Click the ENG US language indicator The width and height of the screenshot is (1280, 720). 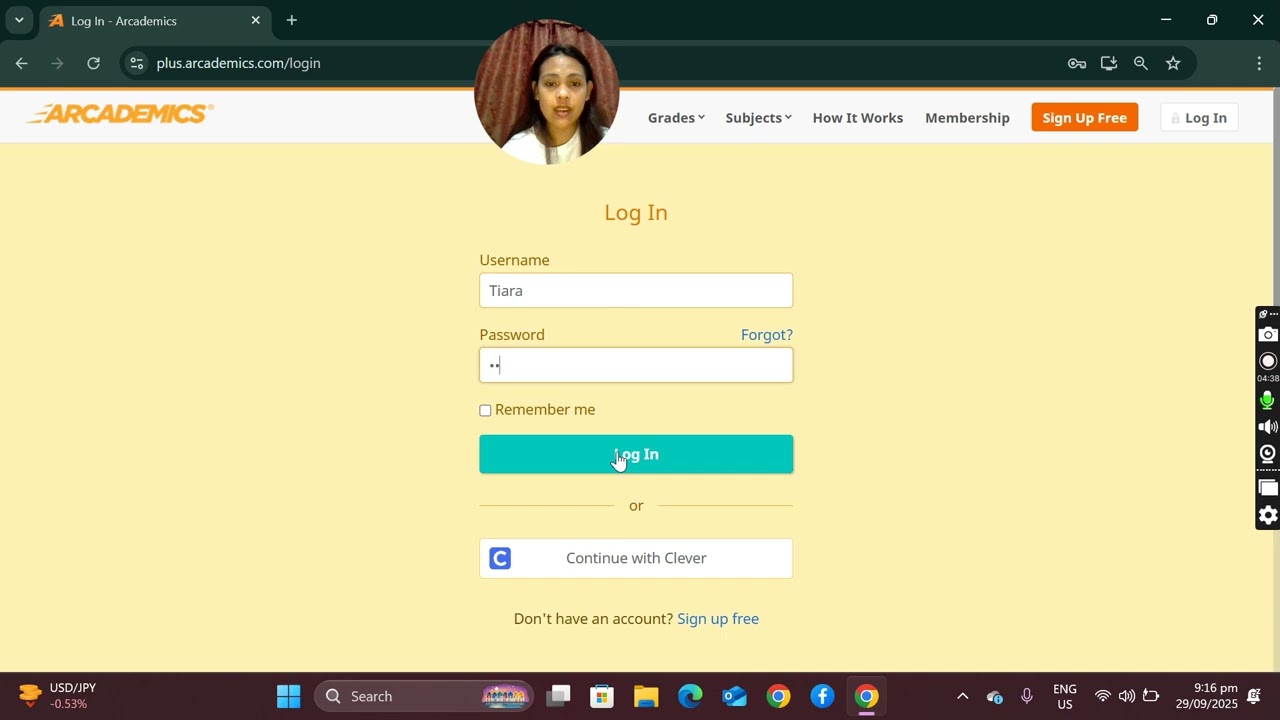coord(1064,696)
